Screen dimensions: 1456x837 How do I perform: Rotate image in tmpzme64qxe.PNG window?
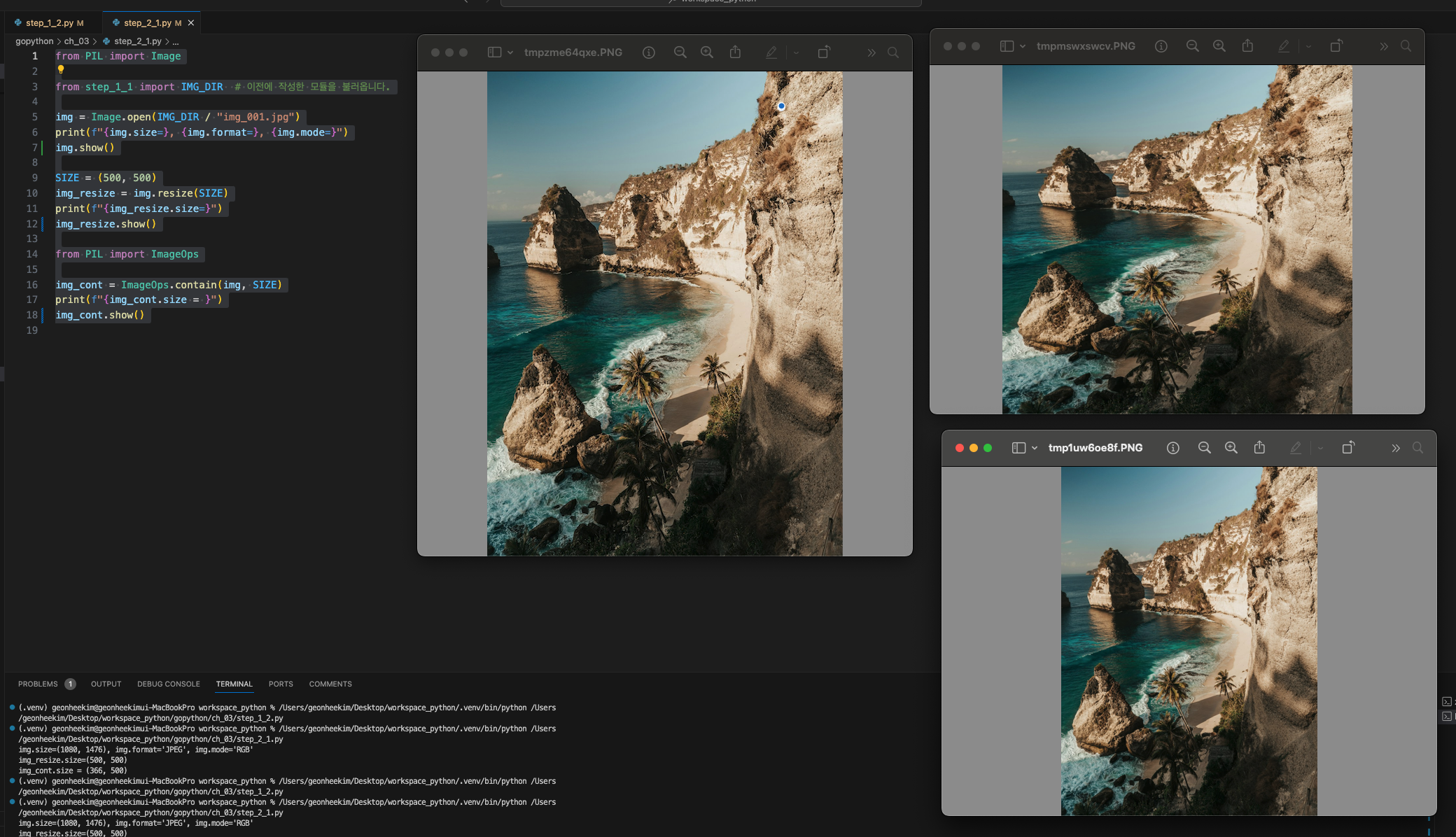824,52
